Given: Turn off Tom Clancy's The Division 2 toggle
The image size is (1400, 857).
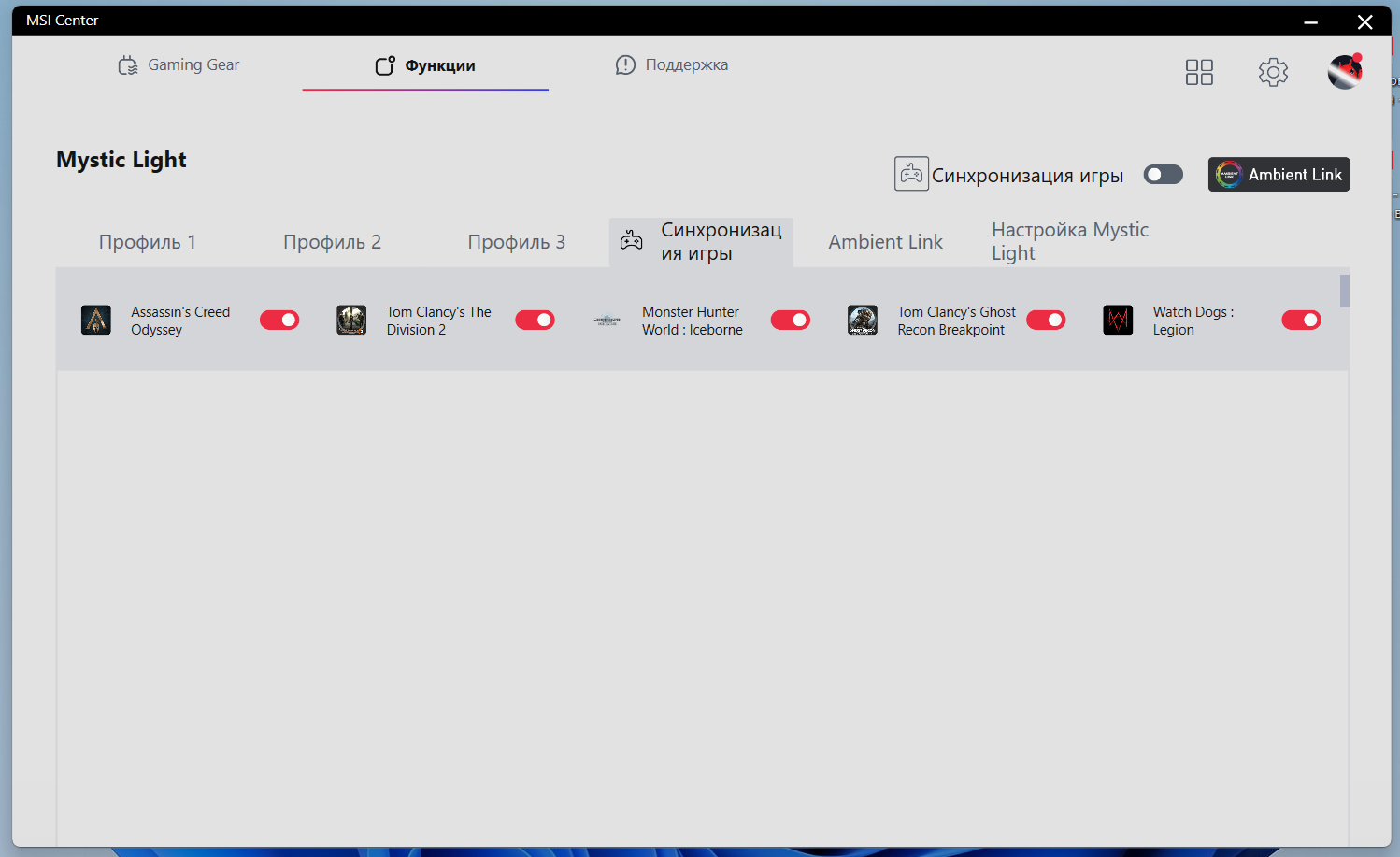Looking at the screenshot, I should tap(535, 321).
